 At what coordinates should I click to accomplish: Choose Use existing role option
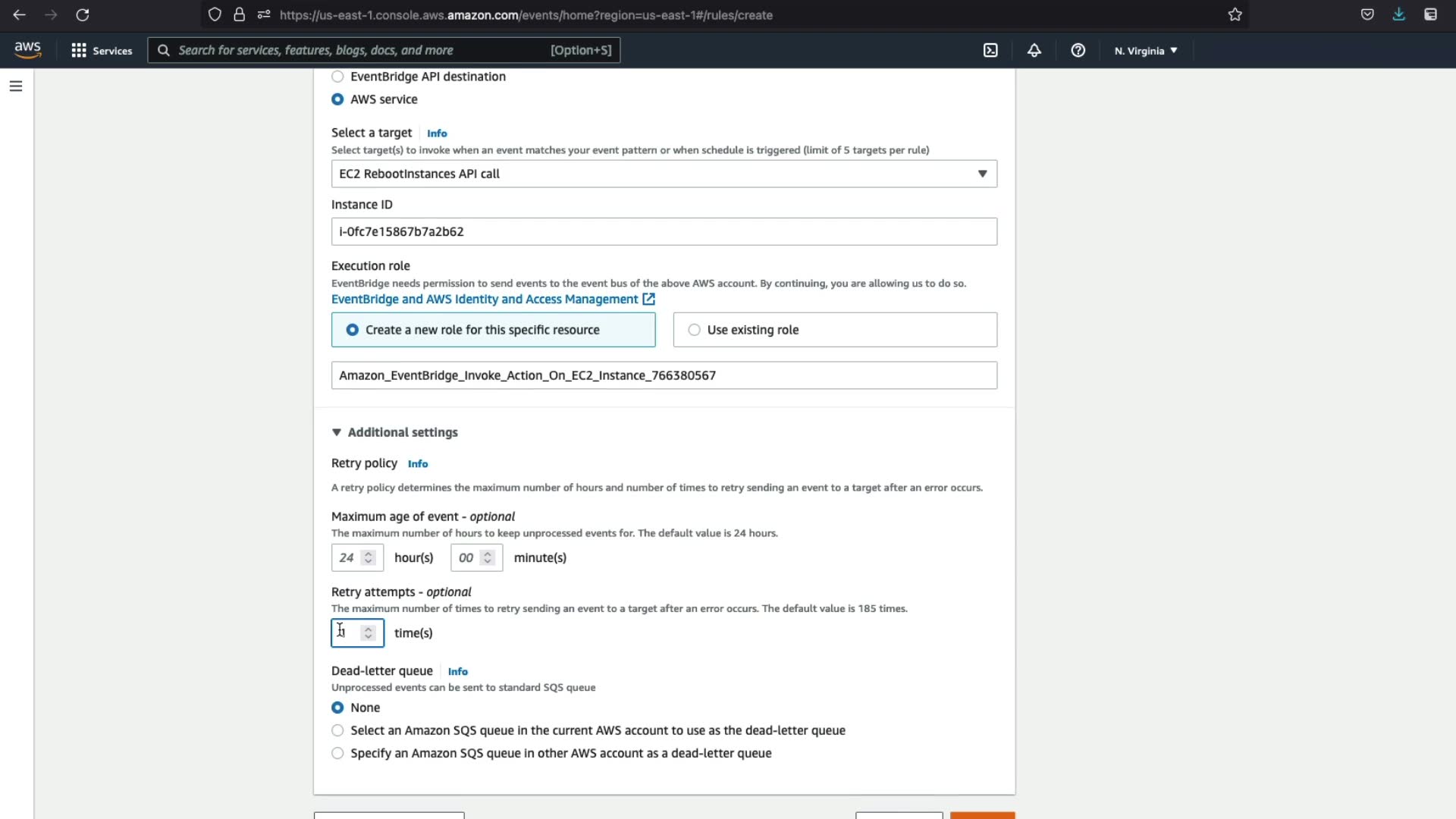point(694,330)
